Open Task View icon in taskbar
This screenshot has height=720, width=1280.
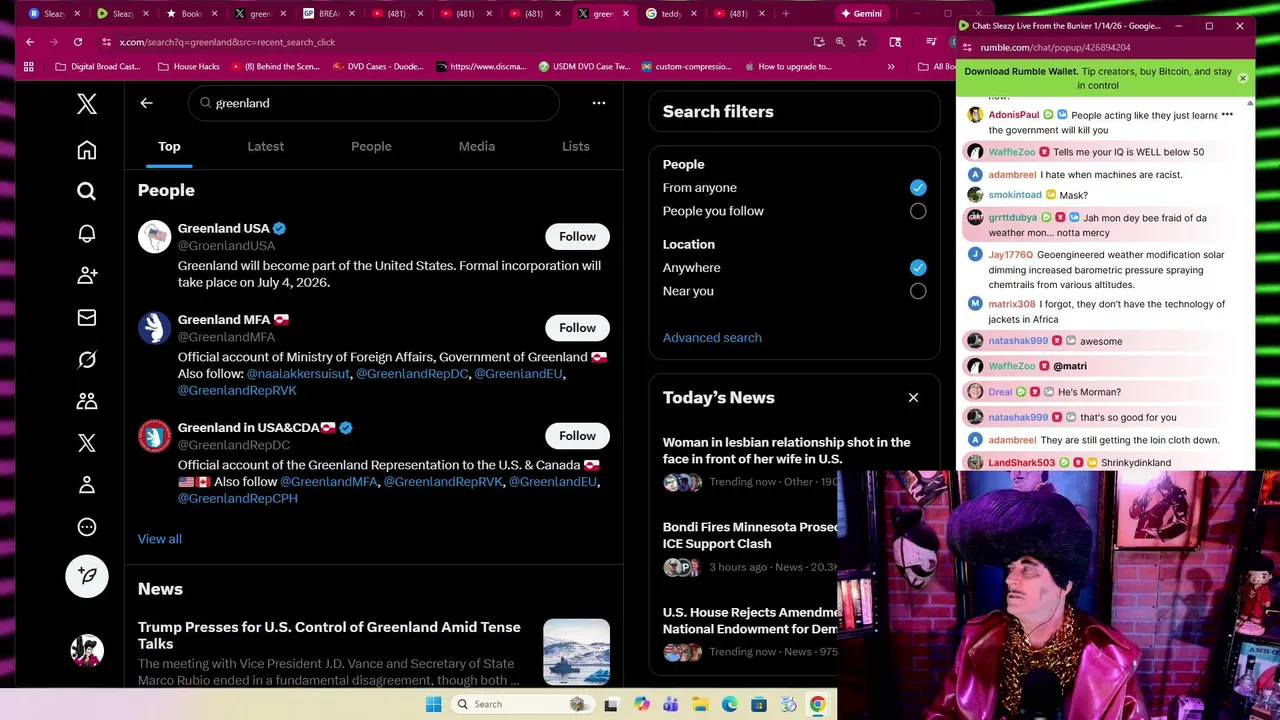tap(611, 704)
